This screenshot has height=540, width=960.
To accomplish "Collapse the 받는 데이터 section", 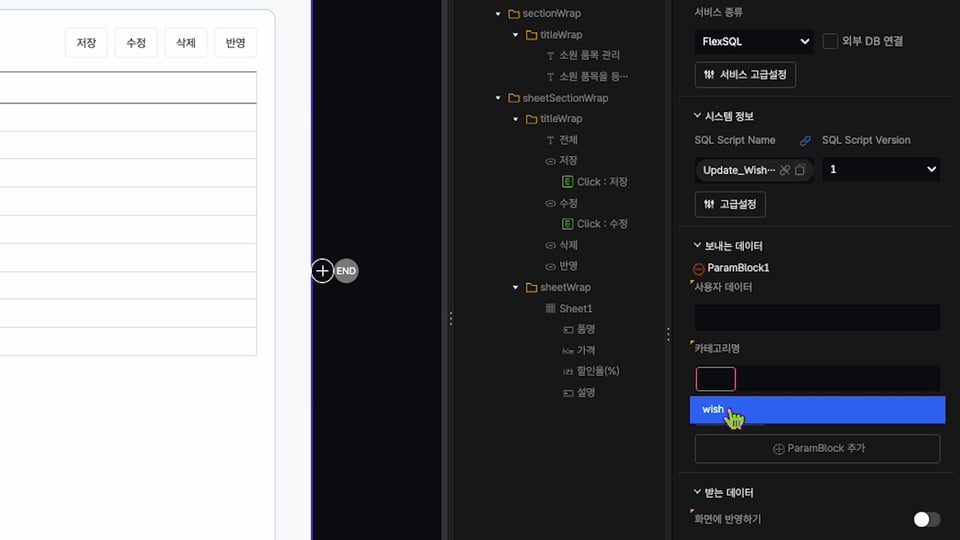I will tap(697, 492).
